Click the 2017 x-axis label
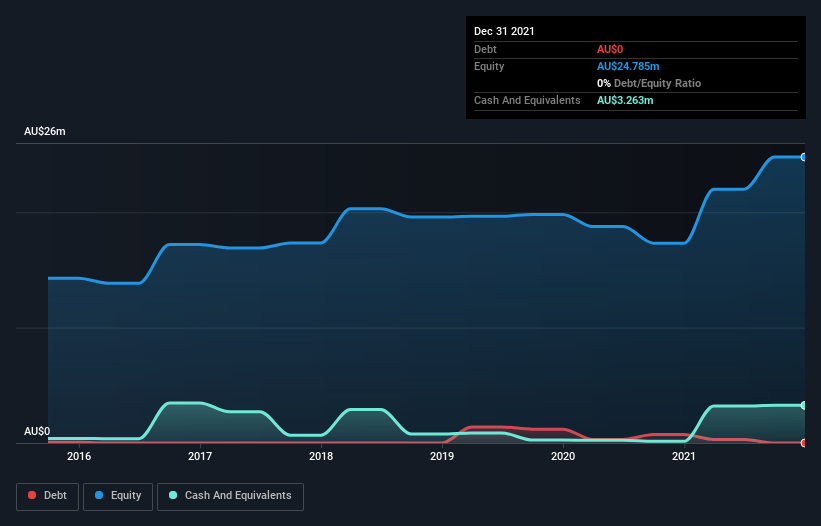The height and width of the screenshot is (526, 821). click(x=200, y=456)
